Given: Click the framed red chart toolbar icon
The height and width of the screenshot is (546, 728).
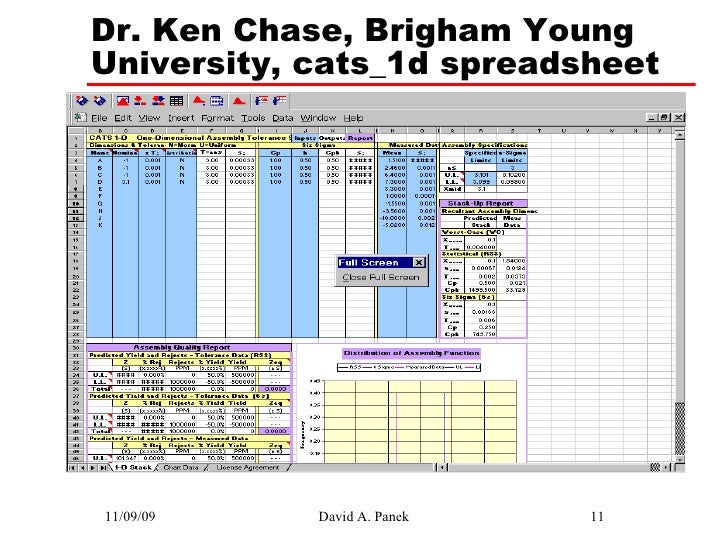Looking at the screenshot, I should click(x=123, y=101).
